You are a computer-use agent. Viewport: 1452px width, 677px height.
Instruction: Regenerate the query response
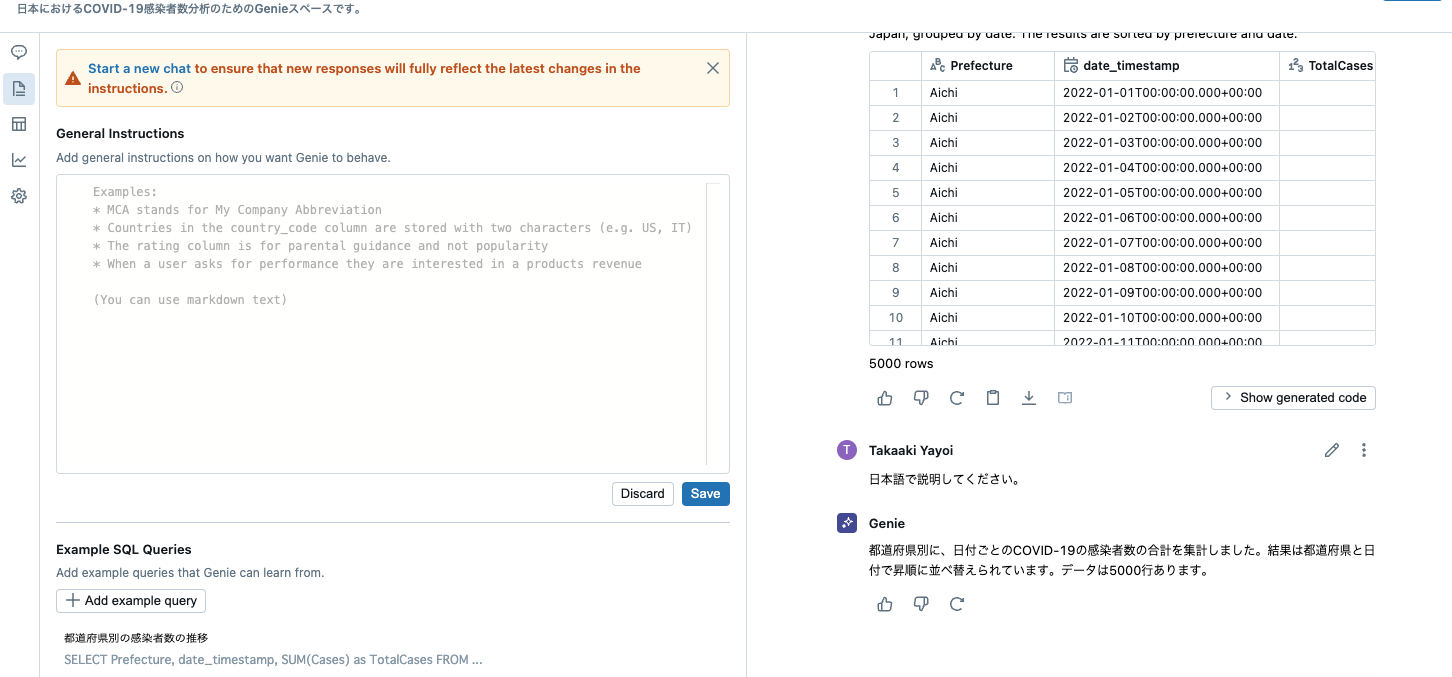(x=957, y=397)
